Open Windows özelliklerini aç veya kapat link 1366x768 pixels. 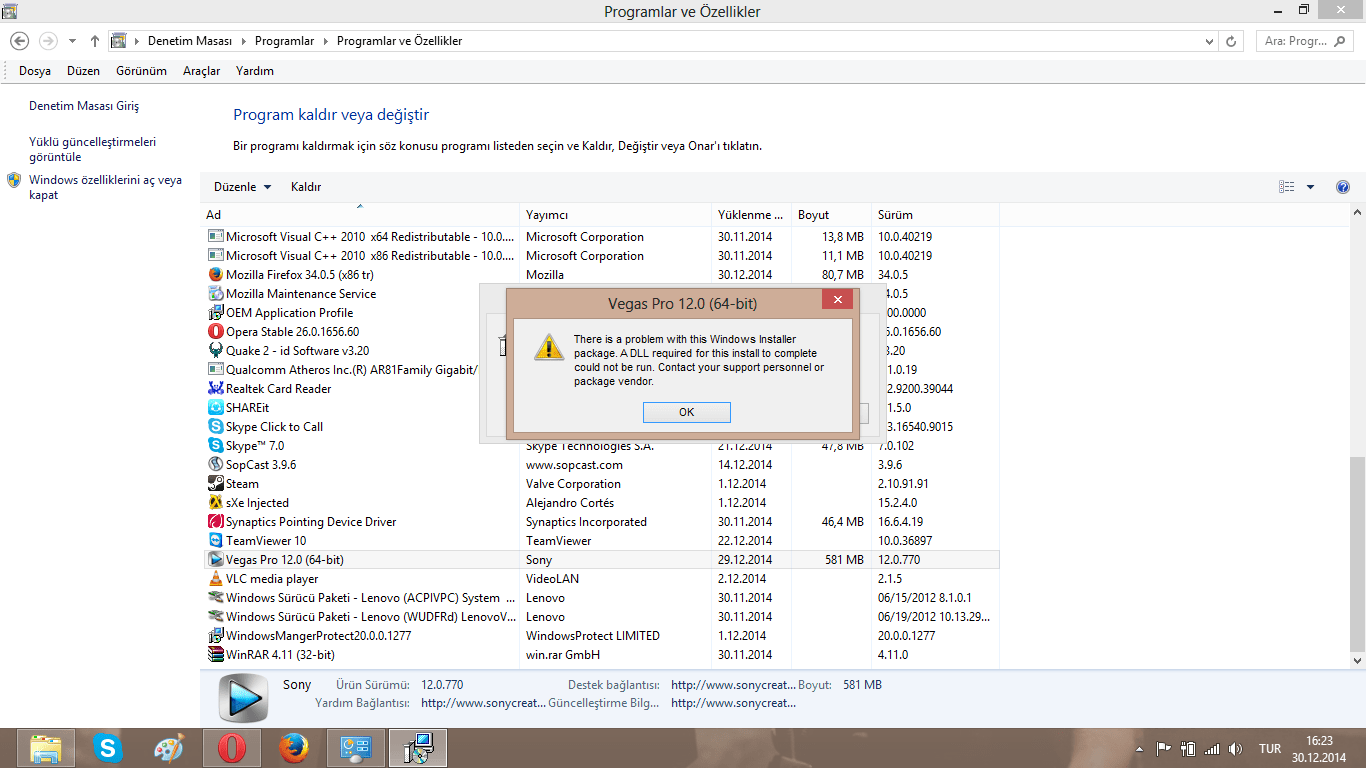point(105,187)
